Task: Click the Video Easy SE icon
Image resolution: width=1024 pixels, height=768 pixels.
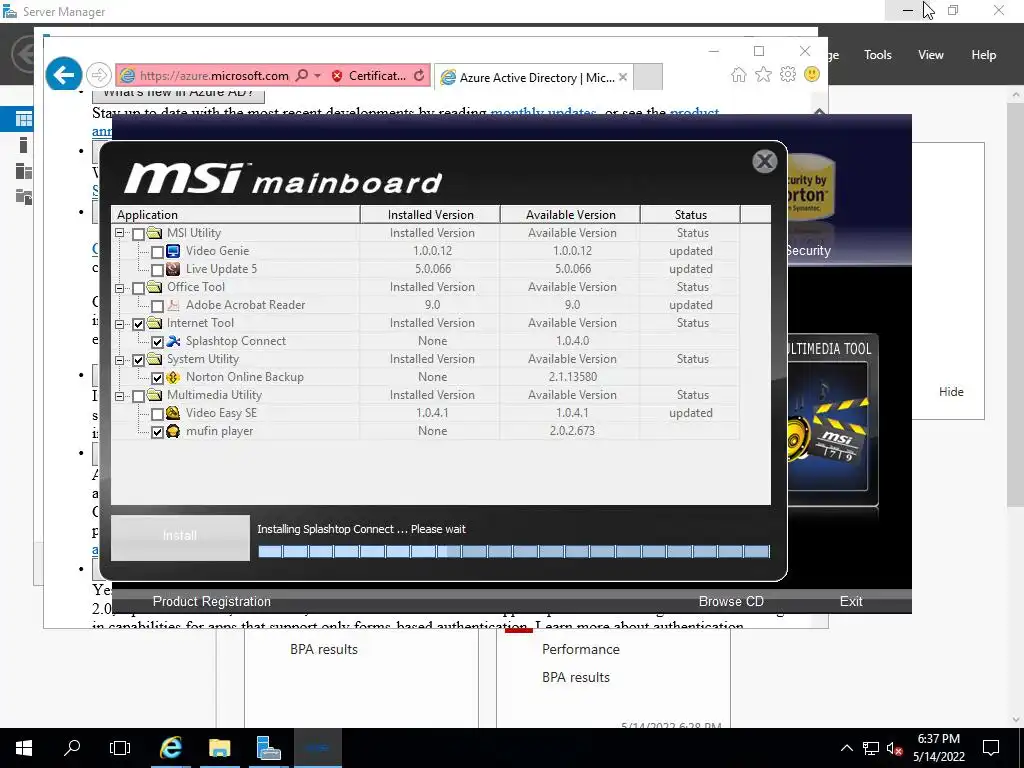Action: coord(173,413)
